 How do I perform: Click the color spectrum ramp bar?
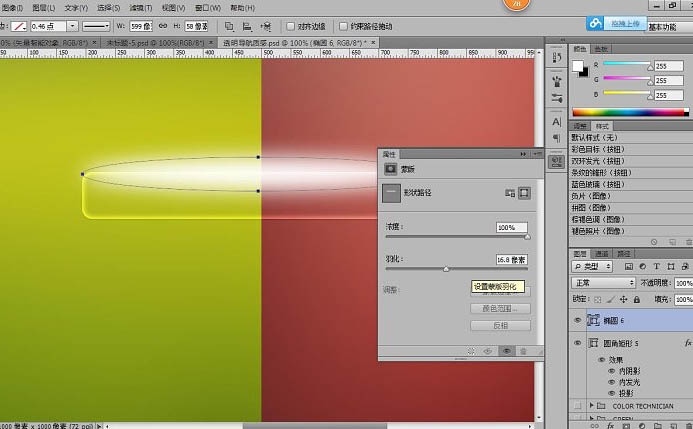tap(630, 112)
